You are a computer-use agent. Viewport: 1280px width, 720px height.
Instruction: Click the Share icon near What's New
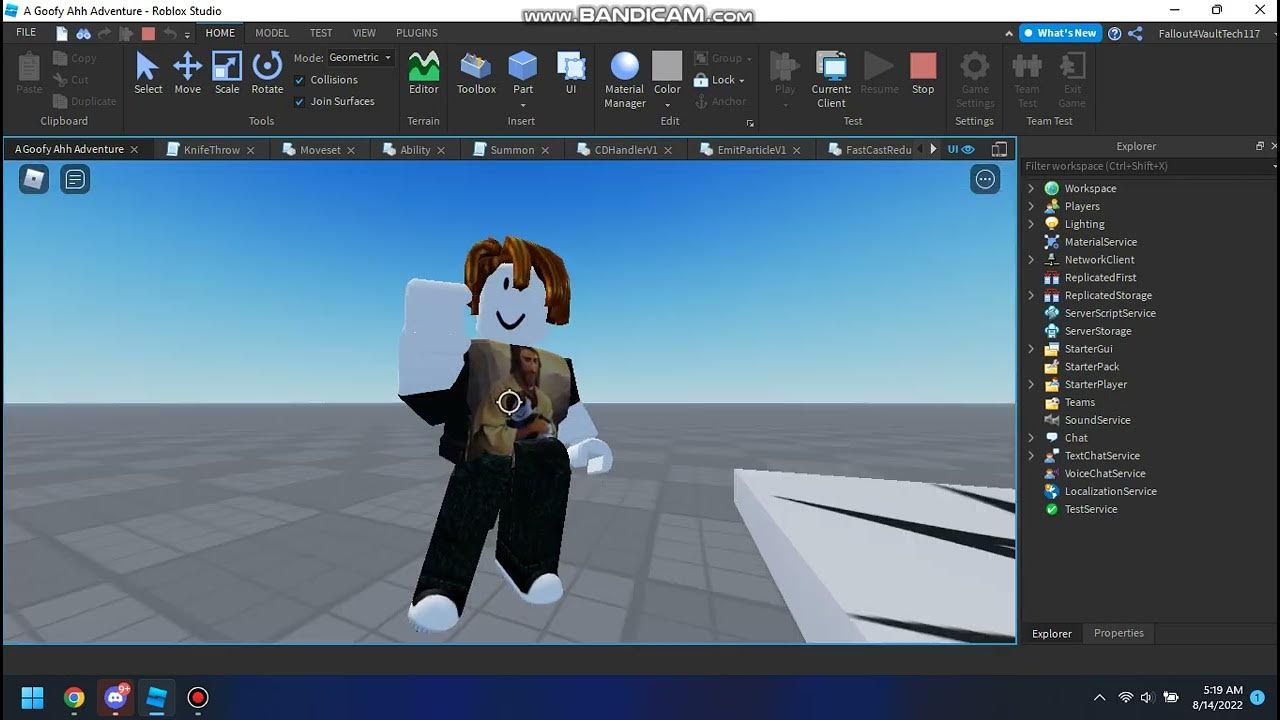1135,33
